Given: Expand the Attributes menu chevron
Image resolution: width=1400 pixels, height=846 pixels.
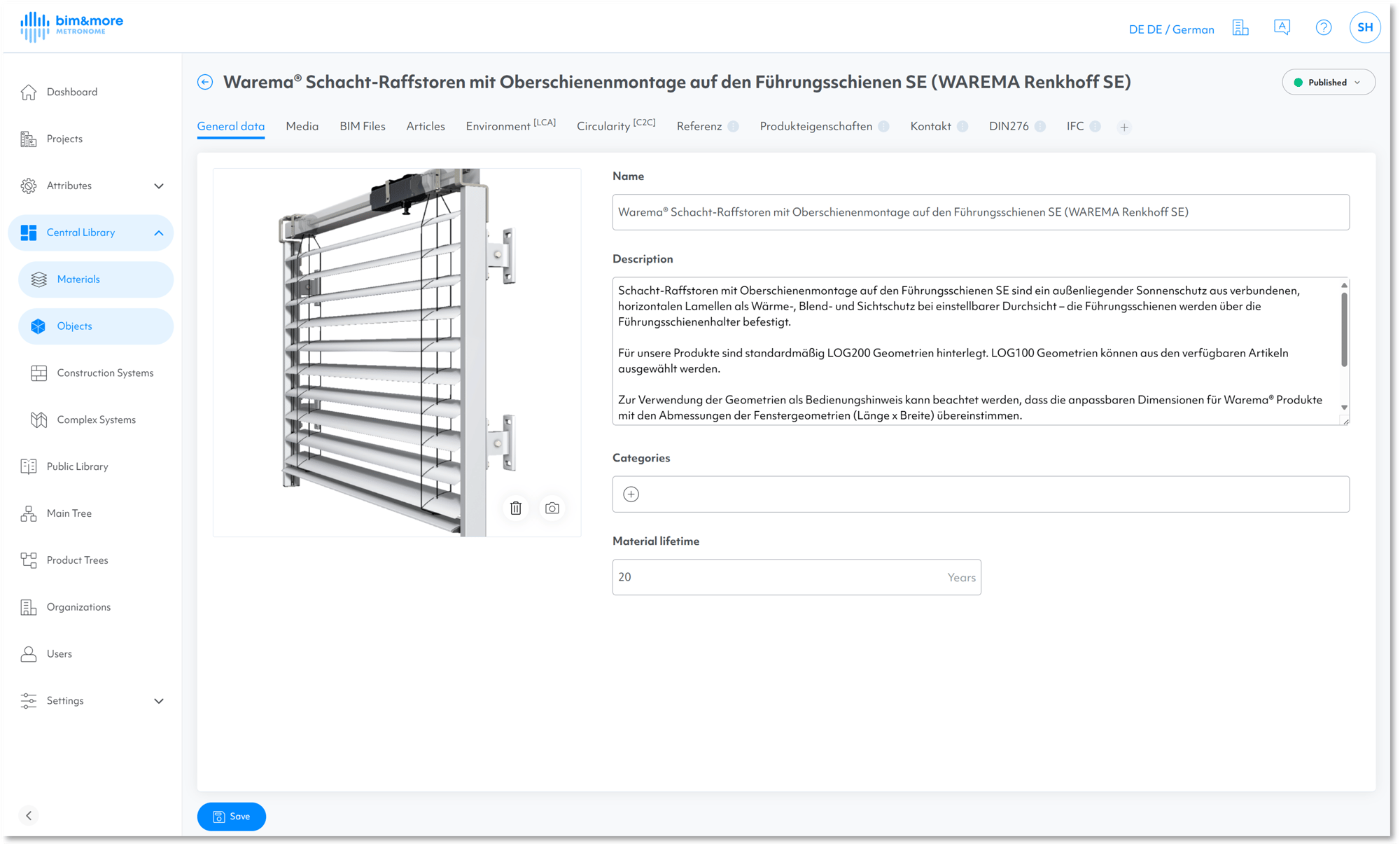Looking at the screenshot, I should tap(159, 186).
